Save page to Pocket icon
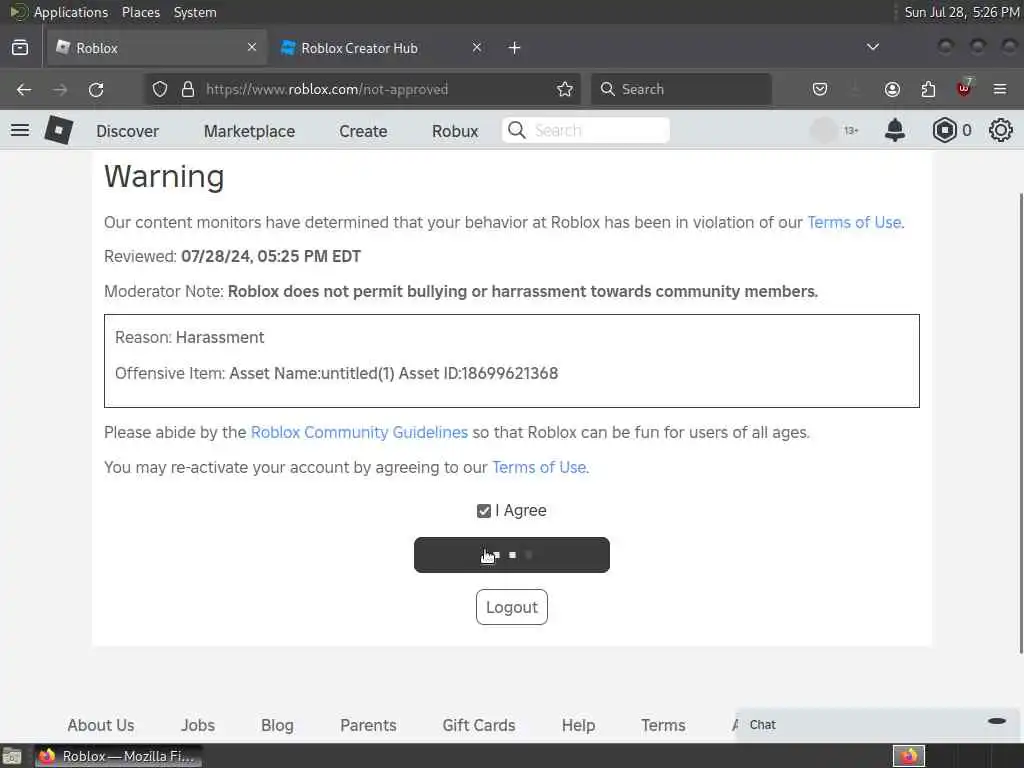This screenshot has height=768, width=1024. click(820, 89)
